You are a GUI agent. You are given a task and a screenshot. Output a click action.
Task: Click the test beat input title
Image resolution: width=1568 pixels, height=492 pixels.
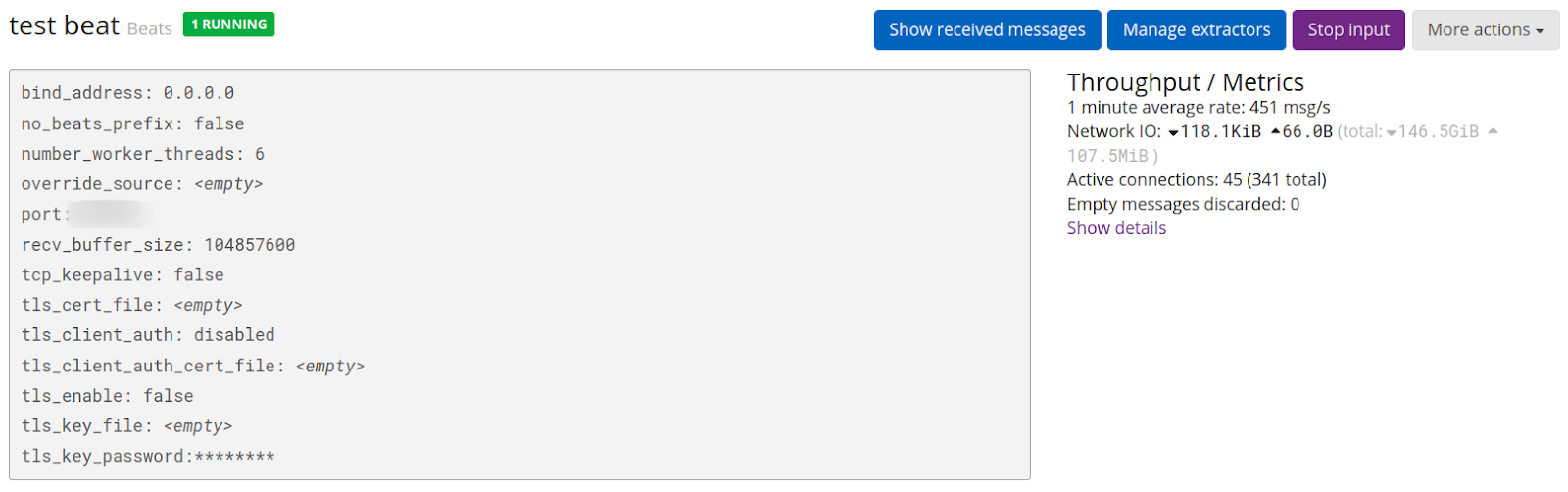(x=65, y=25)
